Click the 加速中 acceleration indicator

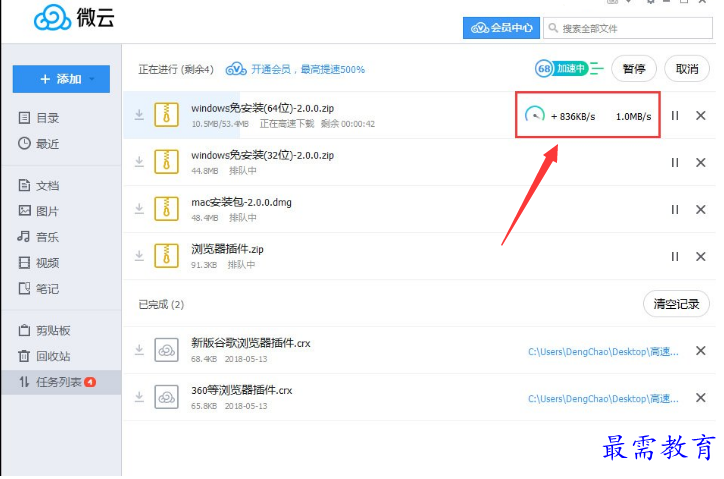click(x=570, y=69)
